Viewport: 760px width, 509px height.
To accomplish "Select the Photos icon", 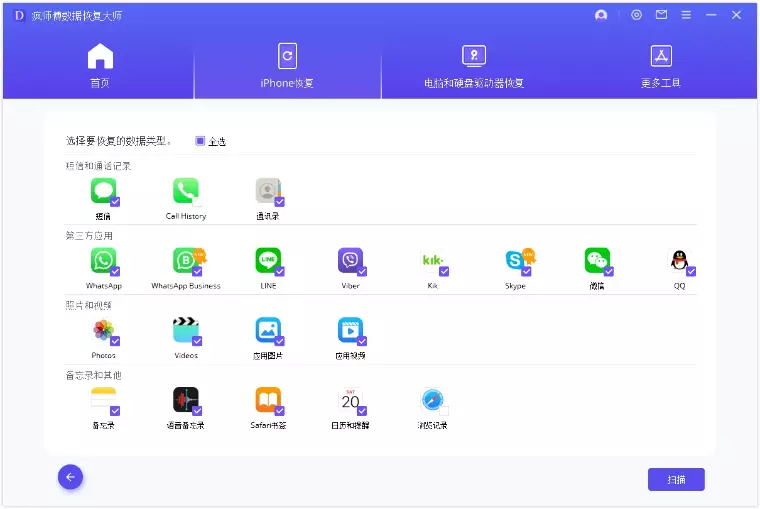I will click(103, 330).
